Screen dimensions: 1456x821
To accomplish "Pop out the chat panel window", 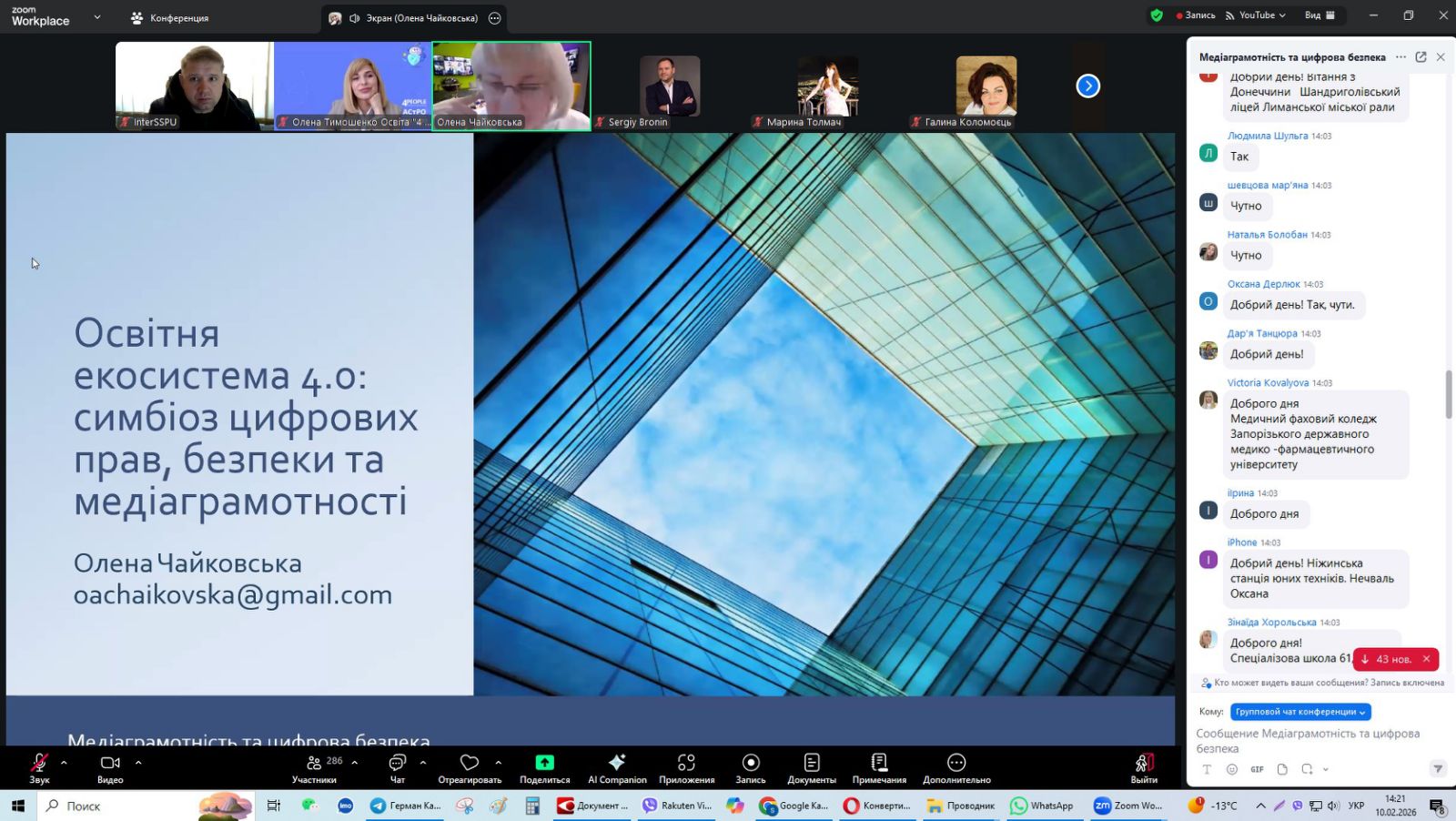I will pyautogui.click(x=1421, y=56).
